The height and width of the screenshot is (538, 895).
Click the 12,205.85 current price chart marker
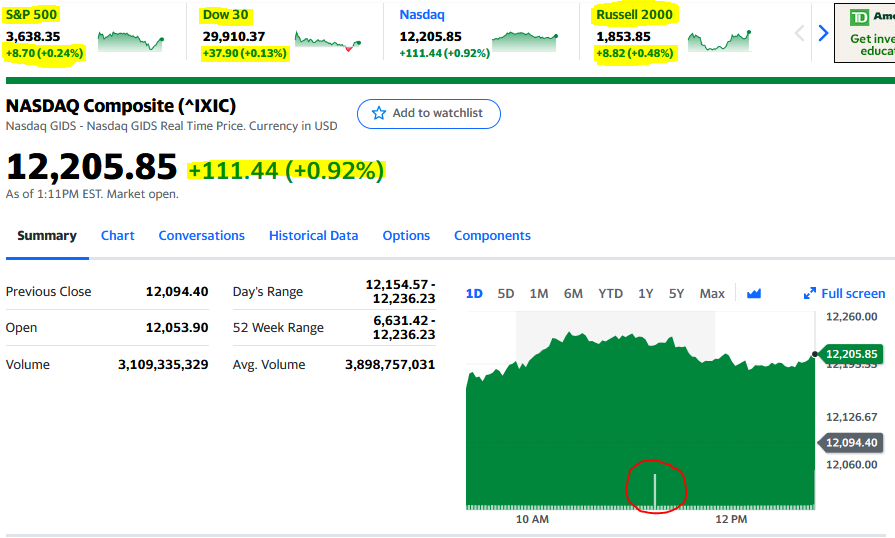tap(850, 354)
